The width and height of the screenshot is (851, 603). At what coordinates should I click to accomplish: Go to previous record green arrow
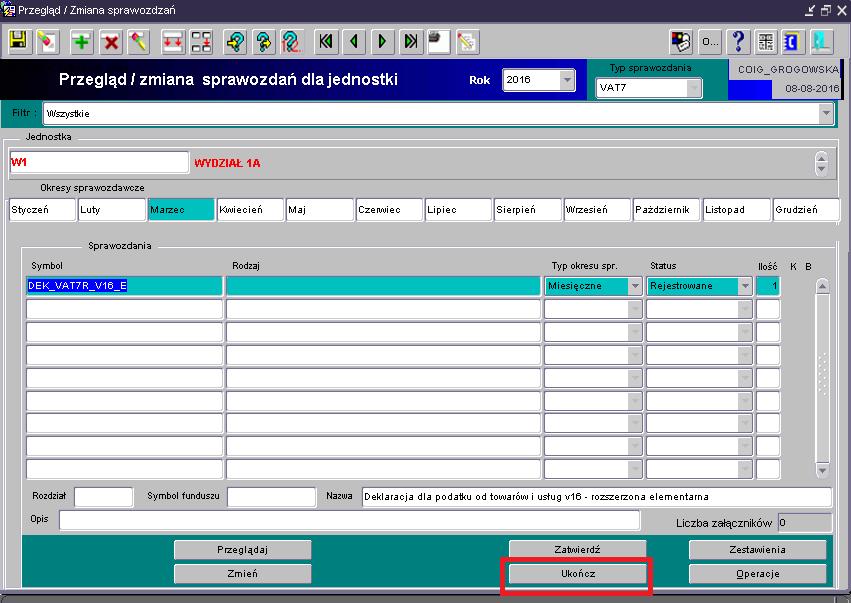354,41
